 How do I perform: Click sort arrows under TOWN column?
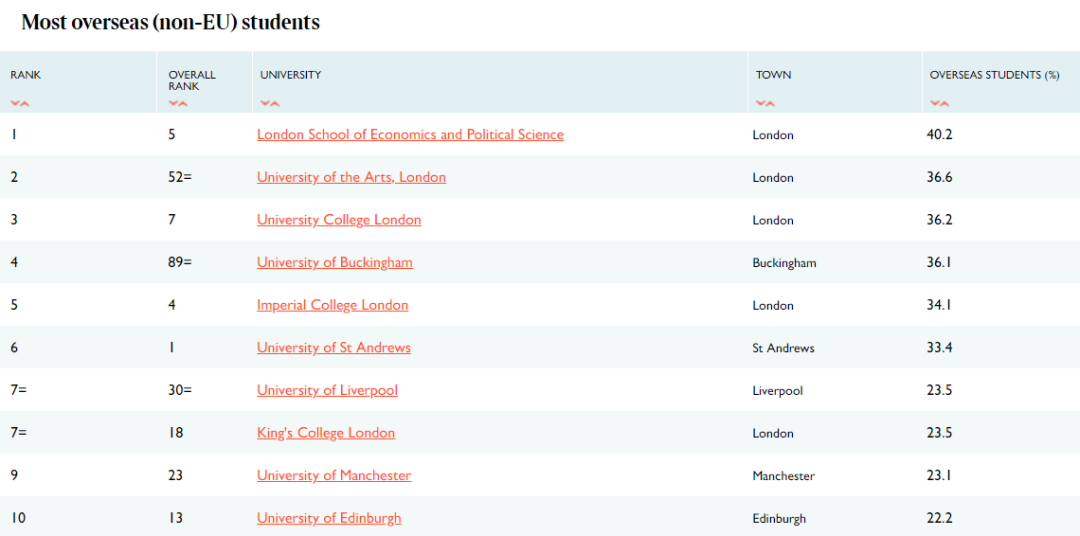(x=765, y=103)
